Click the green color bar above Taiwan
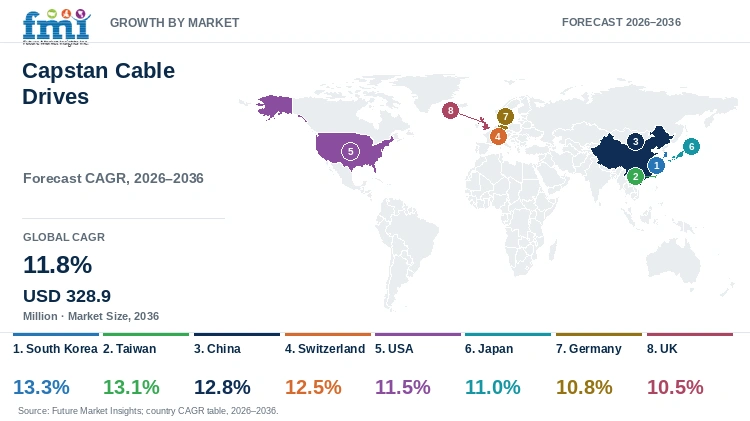 146,334
